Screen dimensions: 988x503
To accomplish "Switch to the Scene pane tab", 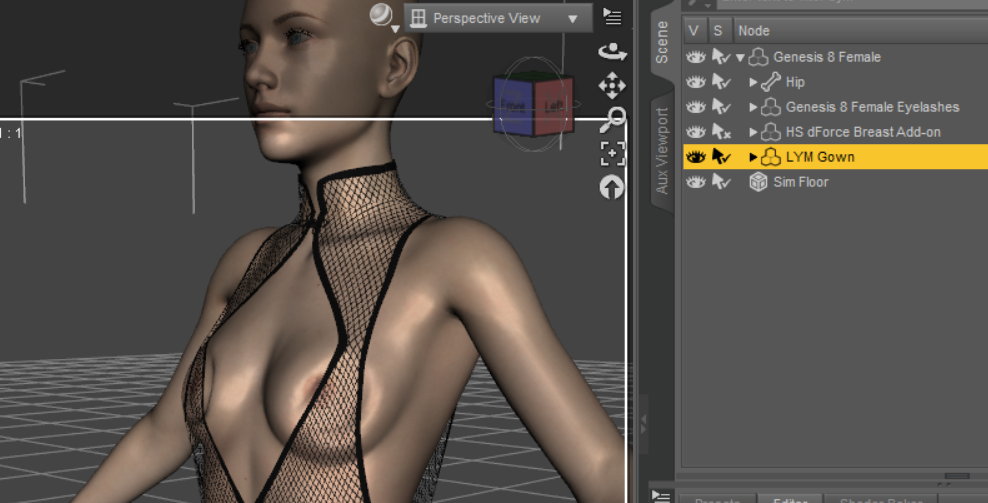I will [x=662, y=42].
